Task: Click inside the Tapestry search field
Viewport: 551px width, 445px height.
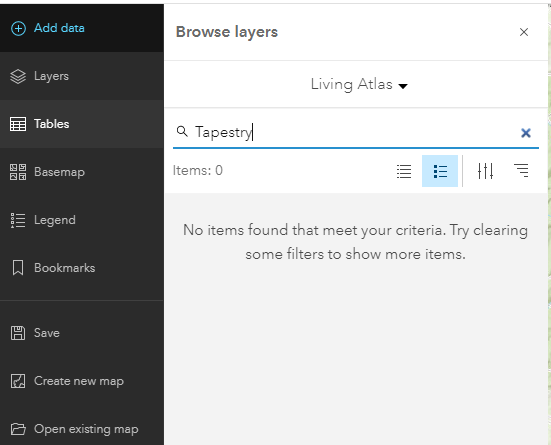Action: 355,133
